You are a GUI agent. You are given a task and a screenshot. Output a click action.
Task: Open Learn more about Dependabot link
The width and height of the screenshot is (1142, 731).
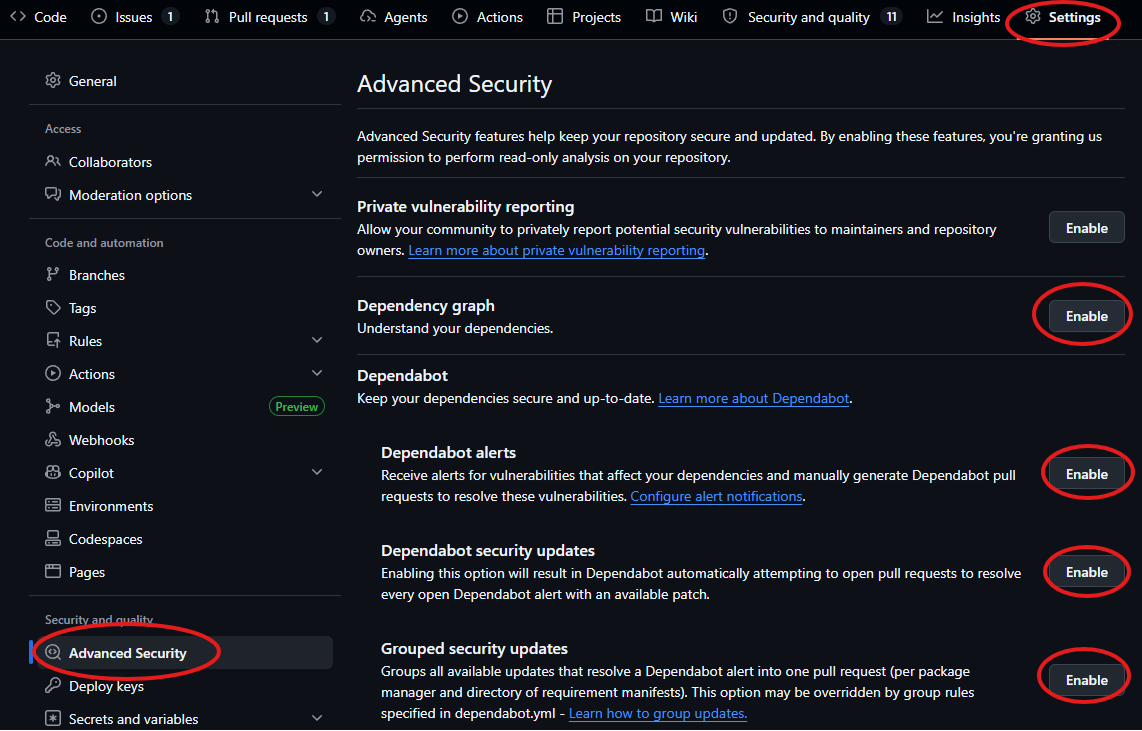754,398
